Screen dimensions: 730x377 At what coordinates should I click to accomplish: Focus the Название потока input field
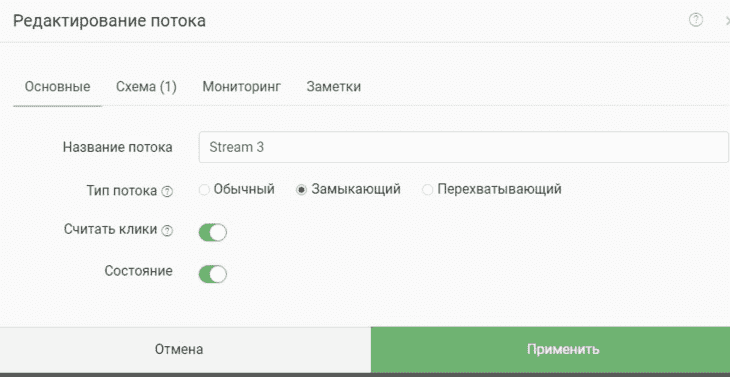[x=463, y=147]
